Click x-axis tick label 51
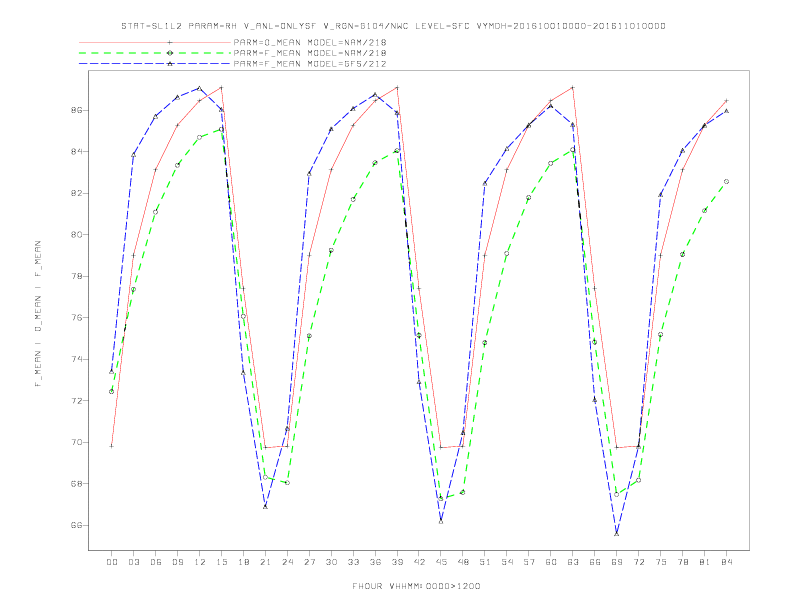 point(485,562)
